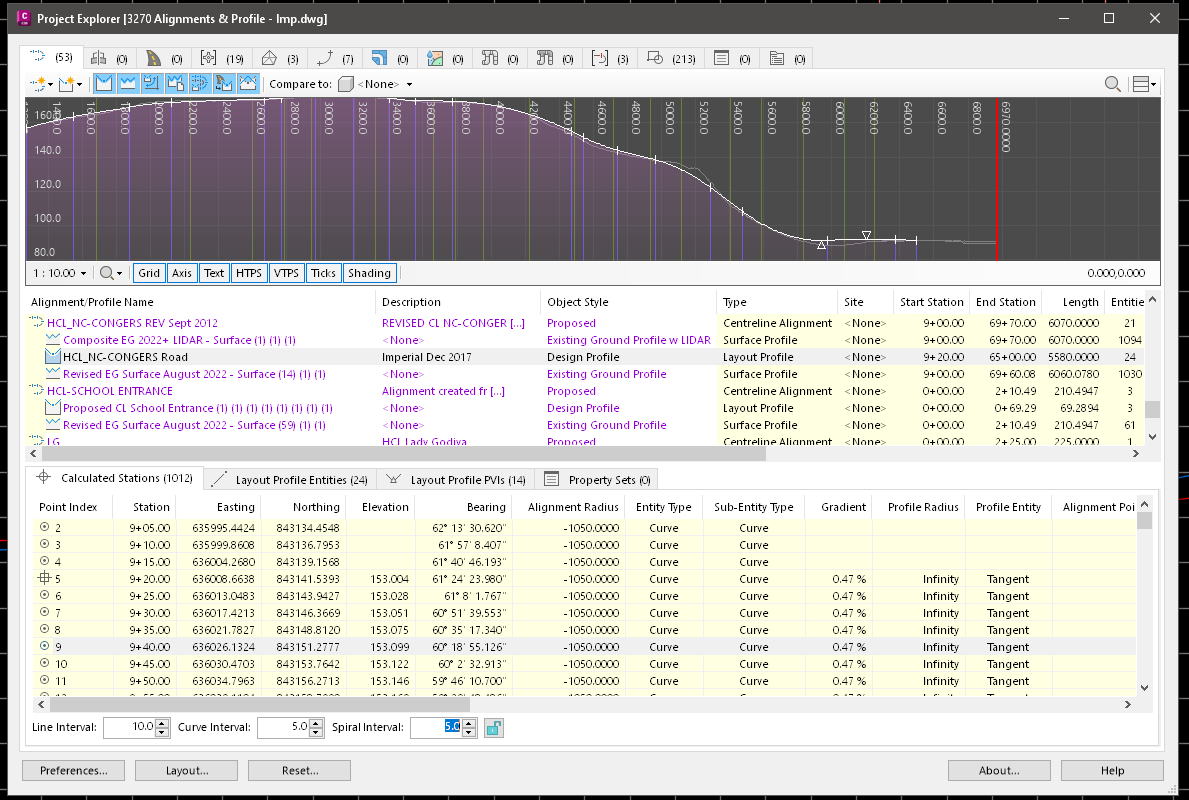Click the search magnifier icon at top right
1189x800 pixels.
(x=1113, y=84)
